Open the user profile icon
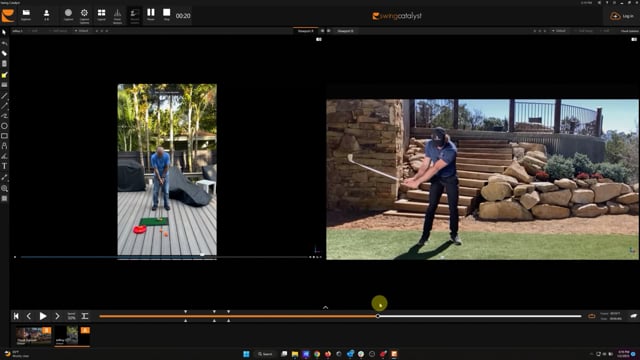Viewport: 640px width, 360px height. tap(47, 15)
